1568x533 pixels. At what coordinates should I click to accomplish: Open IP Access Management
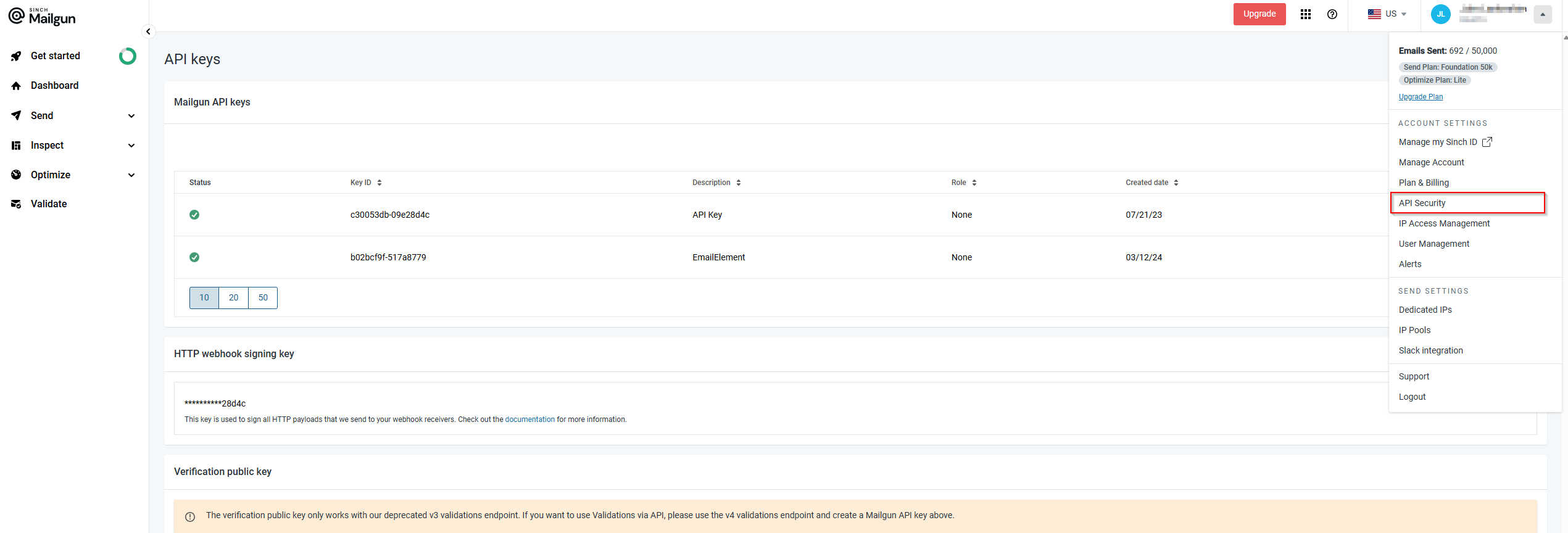click(1444, 223)
